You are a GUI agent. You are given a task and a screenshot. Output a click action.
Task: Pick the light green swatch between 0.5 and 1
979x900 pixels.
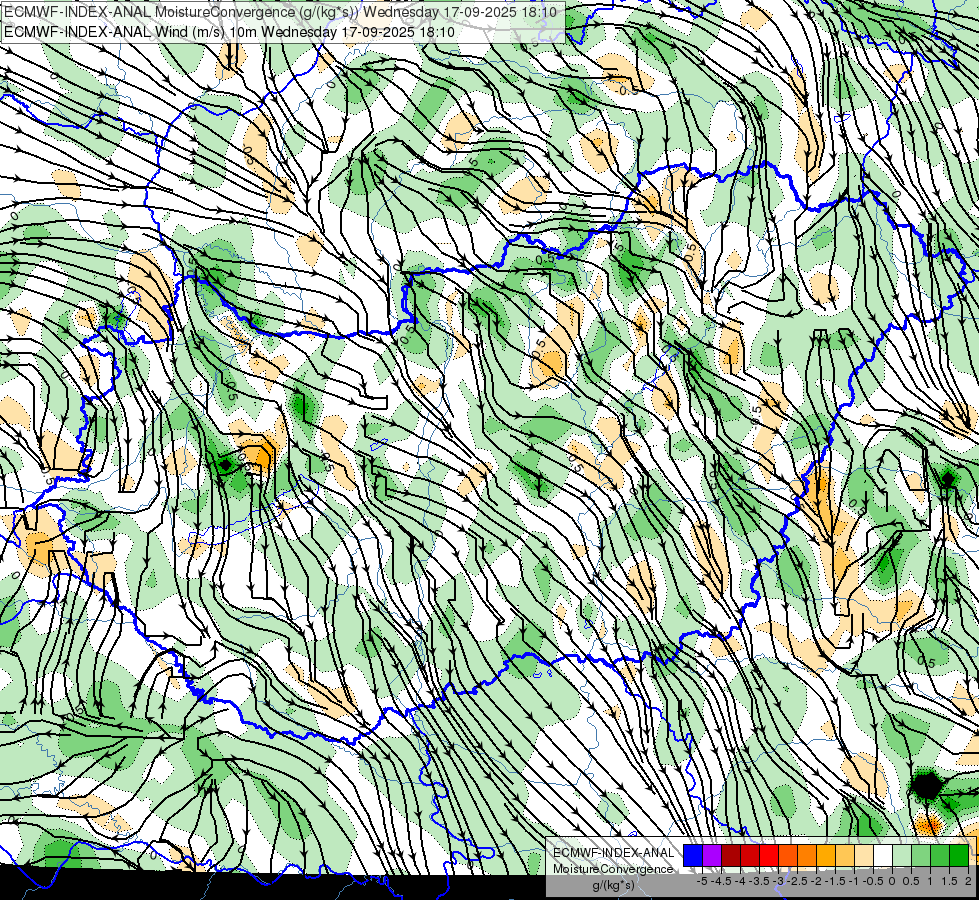coord(921,855)
